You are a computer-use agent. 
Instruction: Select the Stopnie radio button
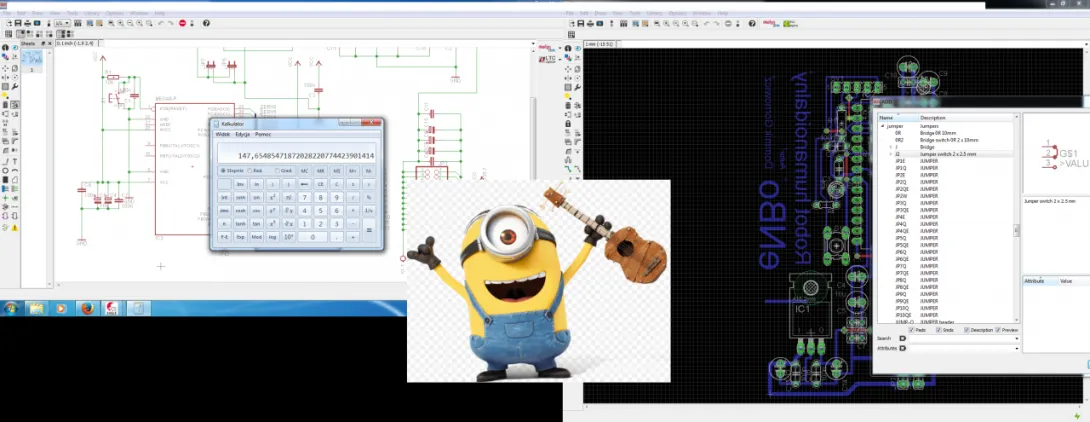(223, 171)
